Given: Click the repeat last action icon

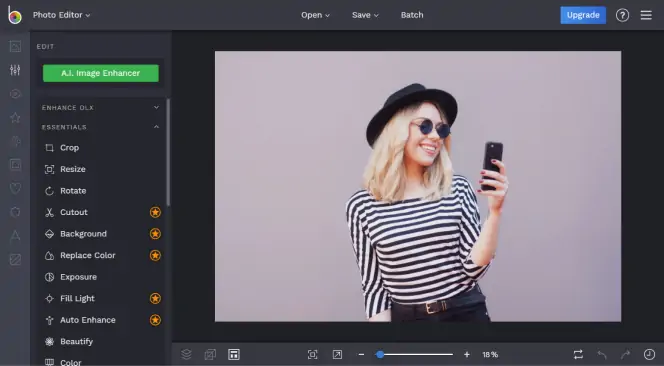Looking at the screenshot, I should pos(578,354).
